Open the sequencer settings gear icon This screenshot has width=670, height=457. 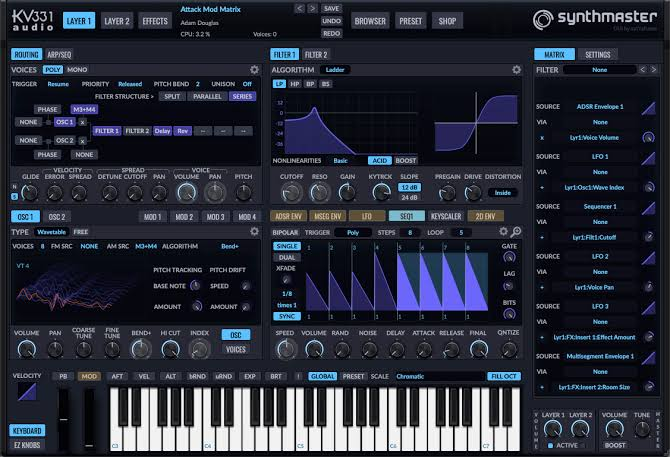[503, 231]
